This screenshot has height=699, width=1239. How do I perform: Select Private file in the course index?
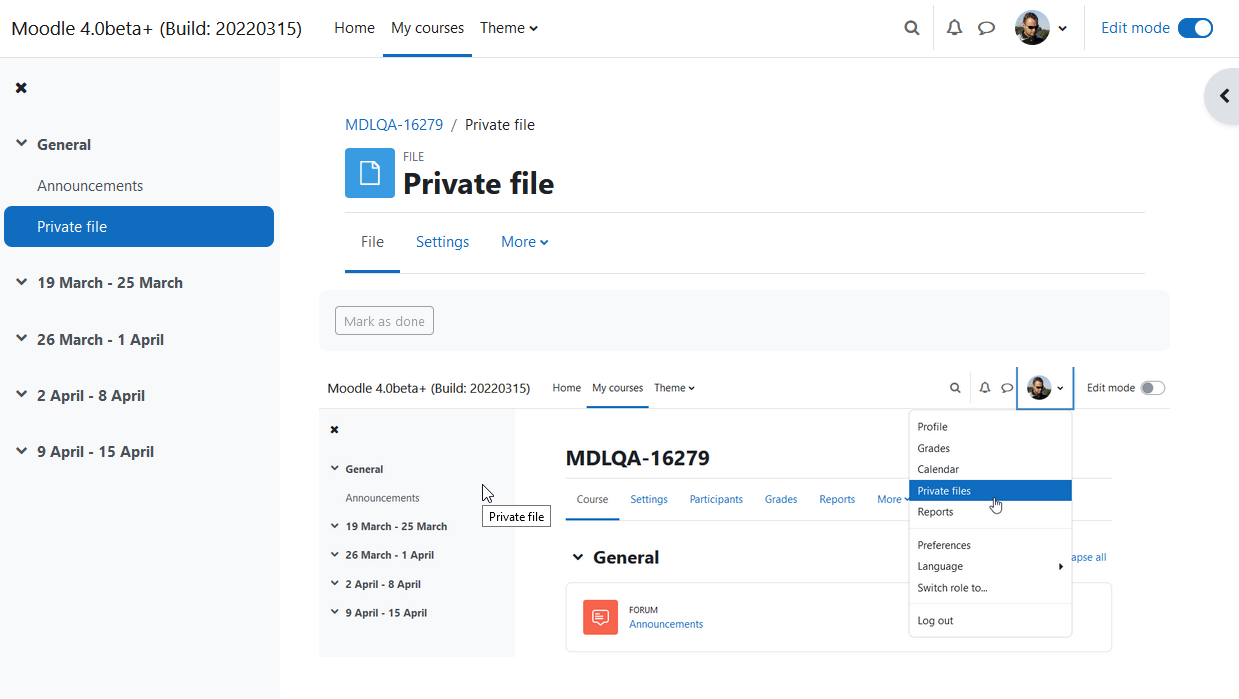pos(139,226)
